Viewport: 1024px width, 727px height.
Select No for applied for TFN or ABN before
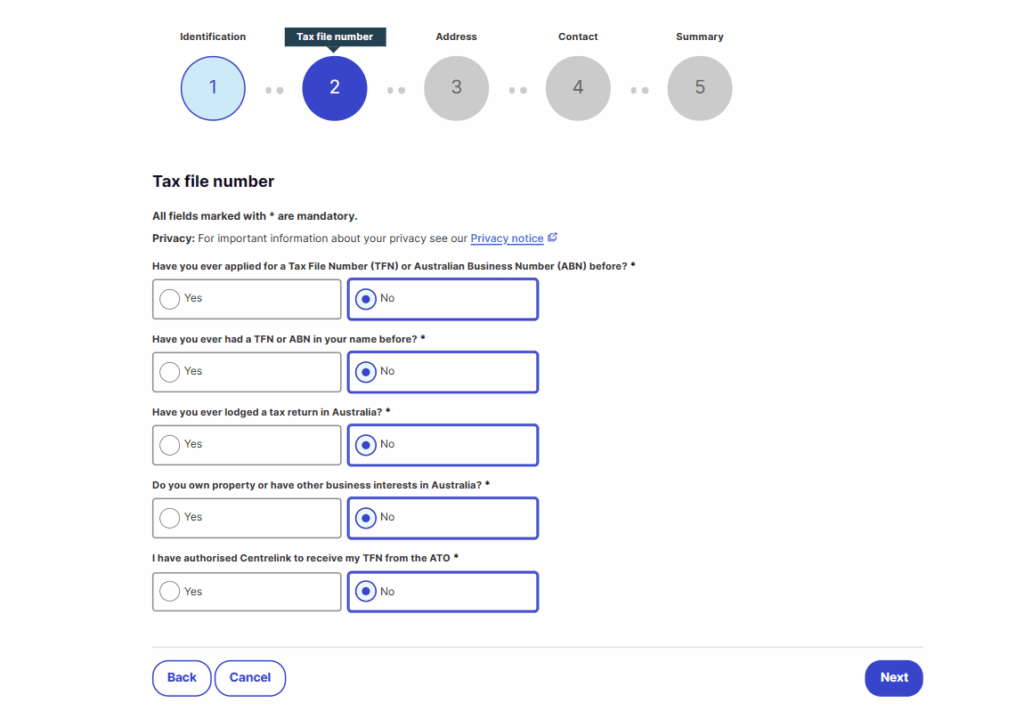(x=366, y=299)
